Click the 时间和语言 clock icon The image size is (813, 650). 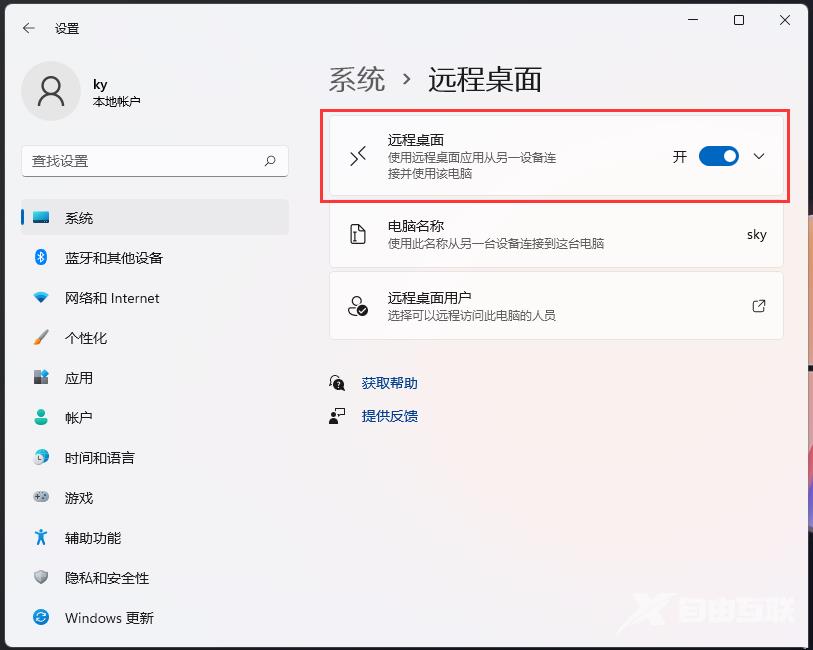tap(40, 458)
